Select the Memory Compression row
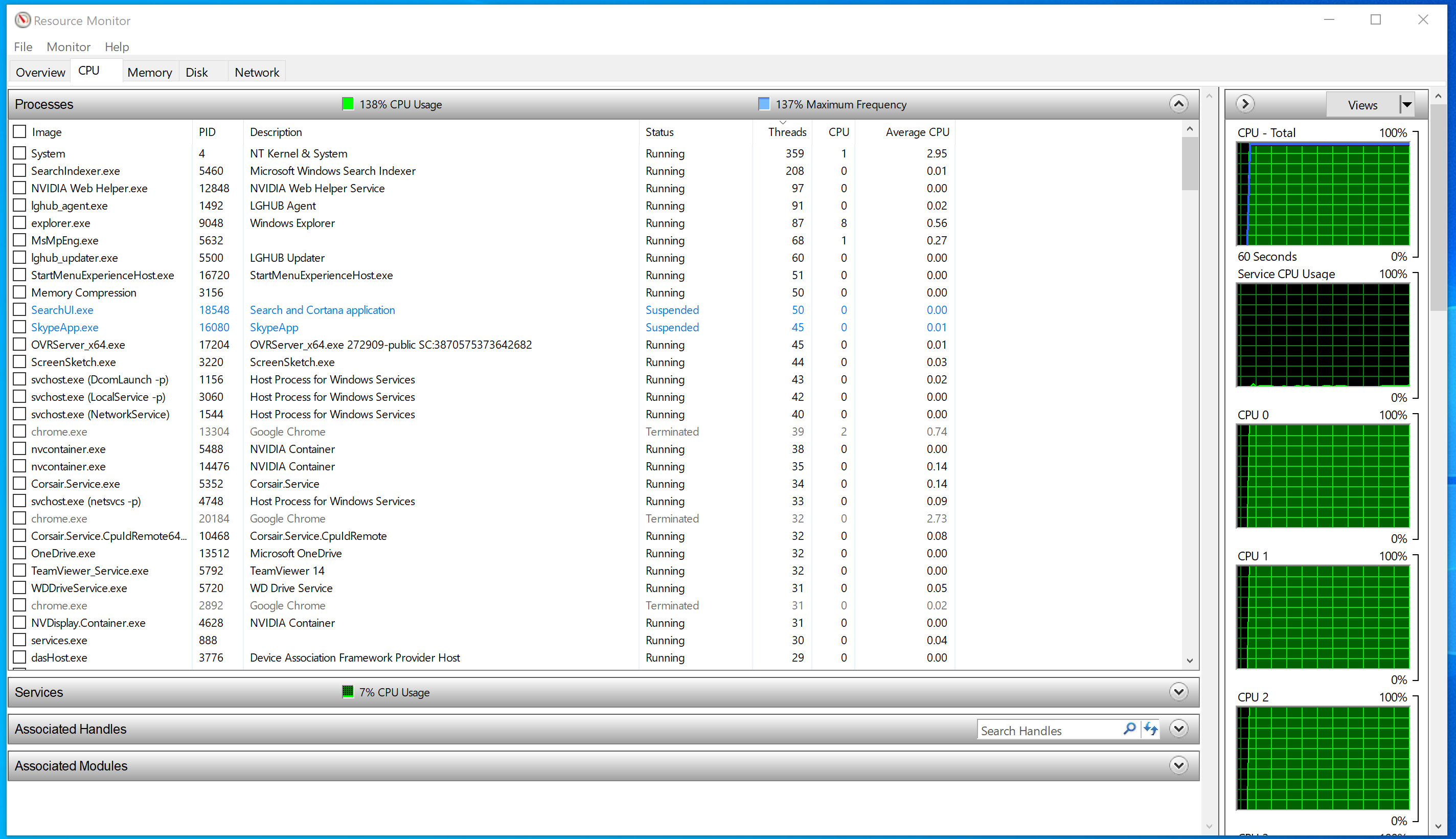The image size is (1456, 839). coord(481,292)
